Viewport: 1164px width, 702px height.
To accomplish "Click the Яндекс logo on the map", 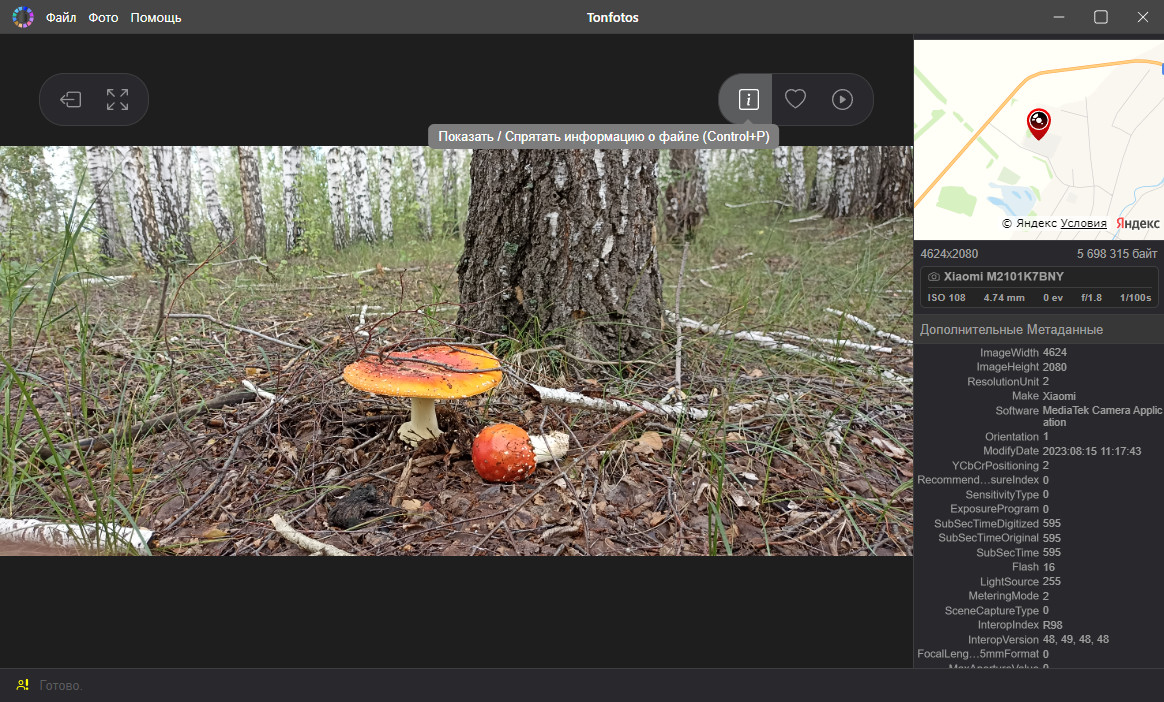I will pos(1137,223).
